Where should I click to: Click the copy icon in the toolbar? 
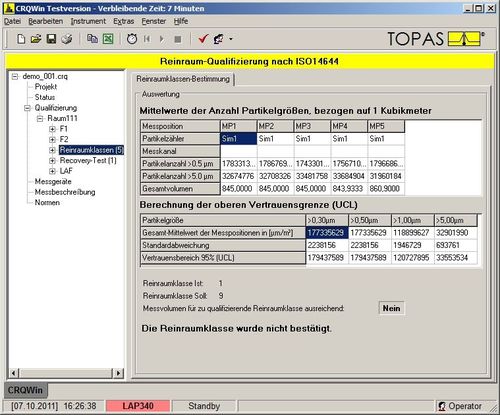click(92, 39)
